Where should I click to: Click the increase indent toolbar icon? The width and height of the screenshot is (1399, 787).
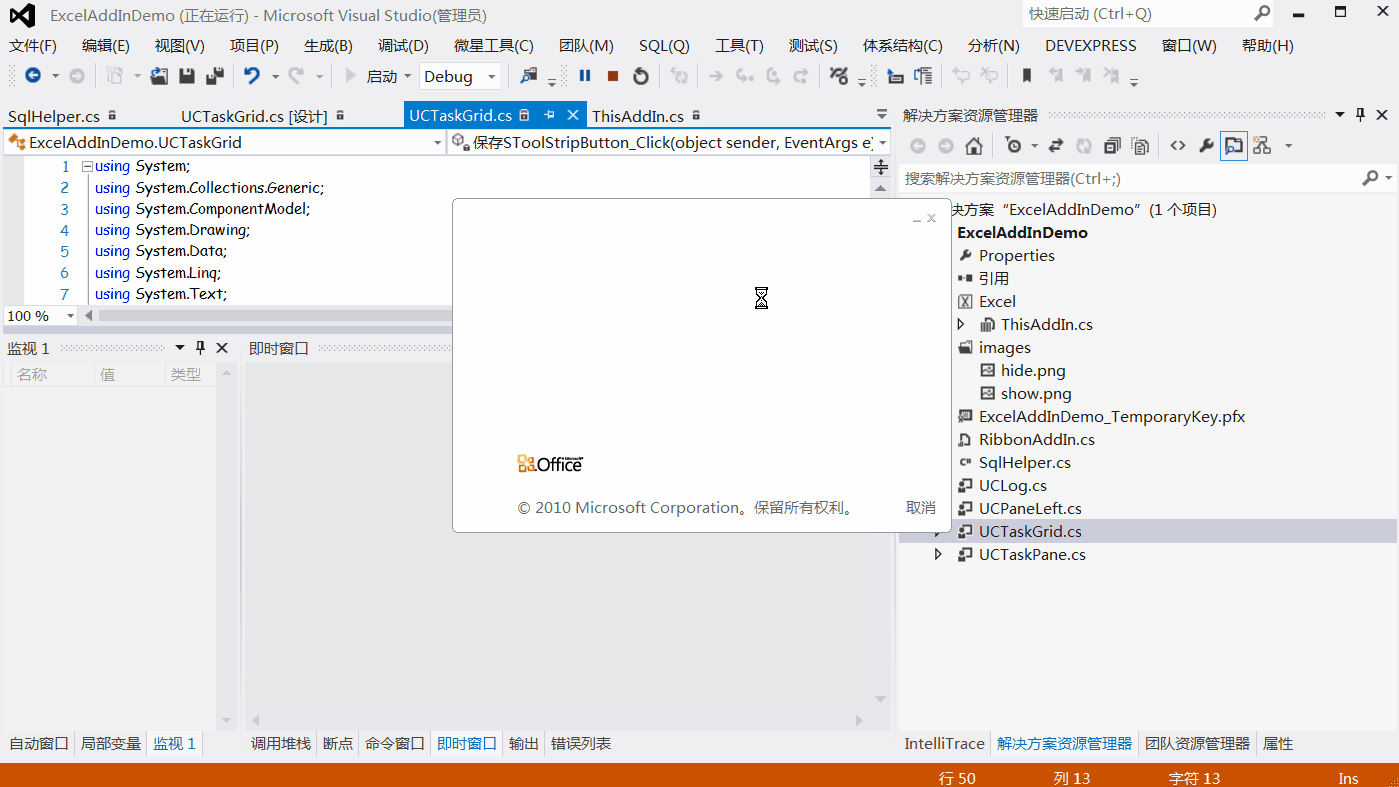pos(923,76)
